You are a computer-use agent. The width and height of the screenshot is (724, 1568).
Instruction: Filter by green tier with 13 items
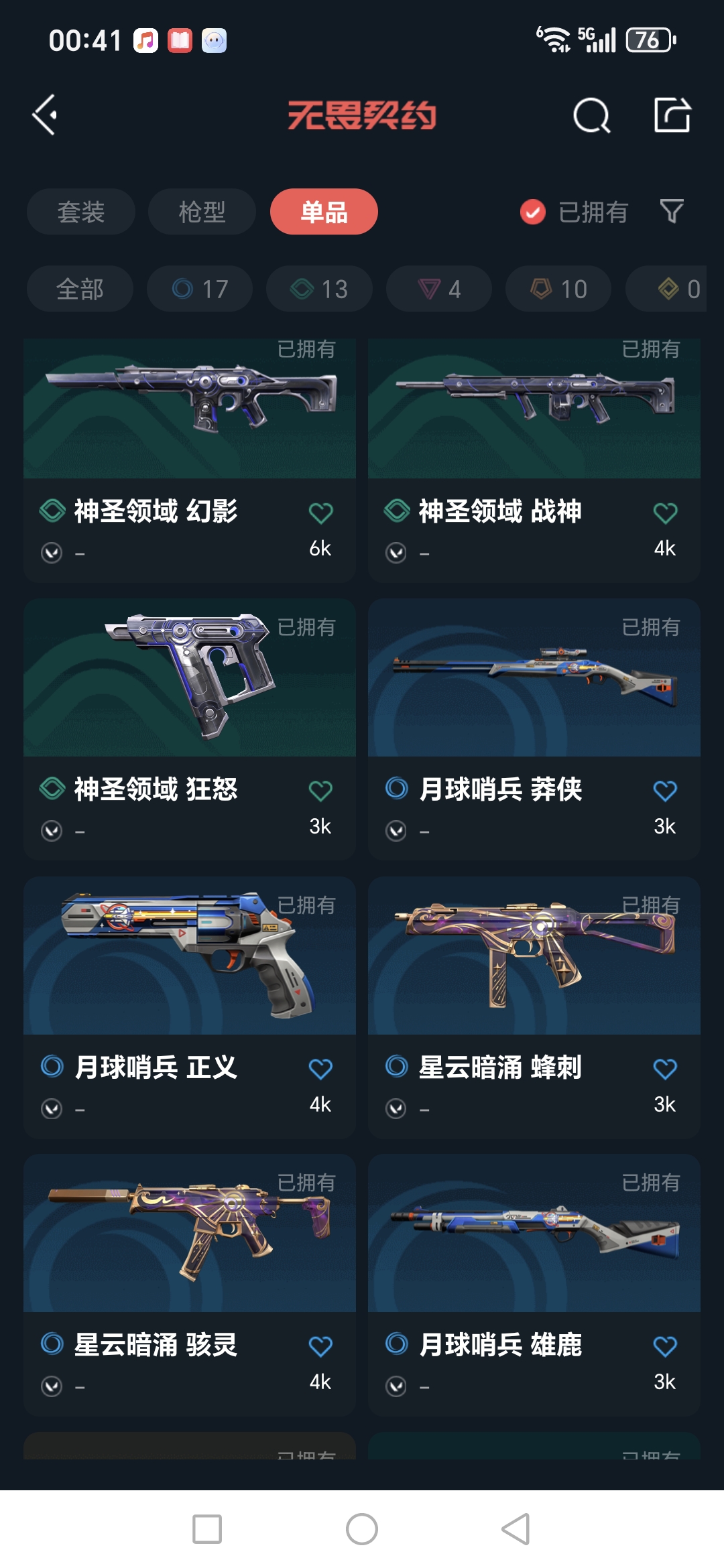pos(319,289)
